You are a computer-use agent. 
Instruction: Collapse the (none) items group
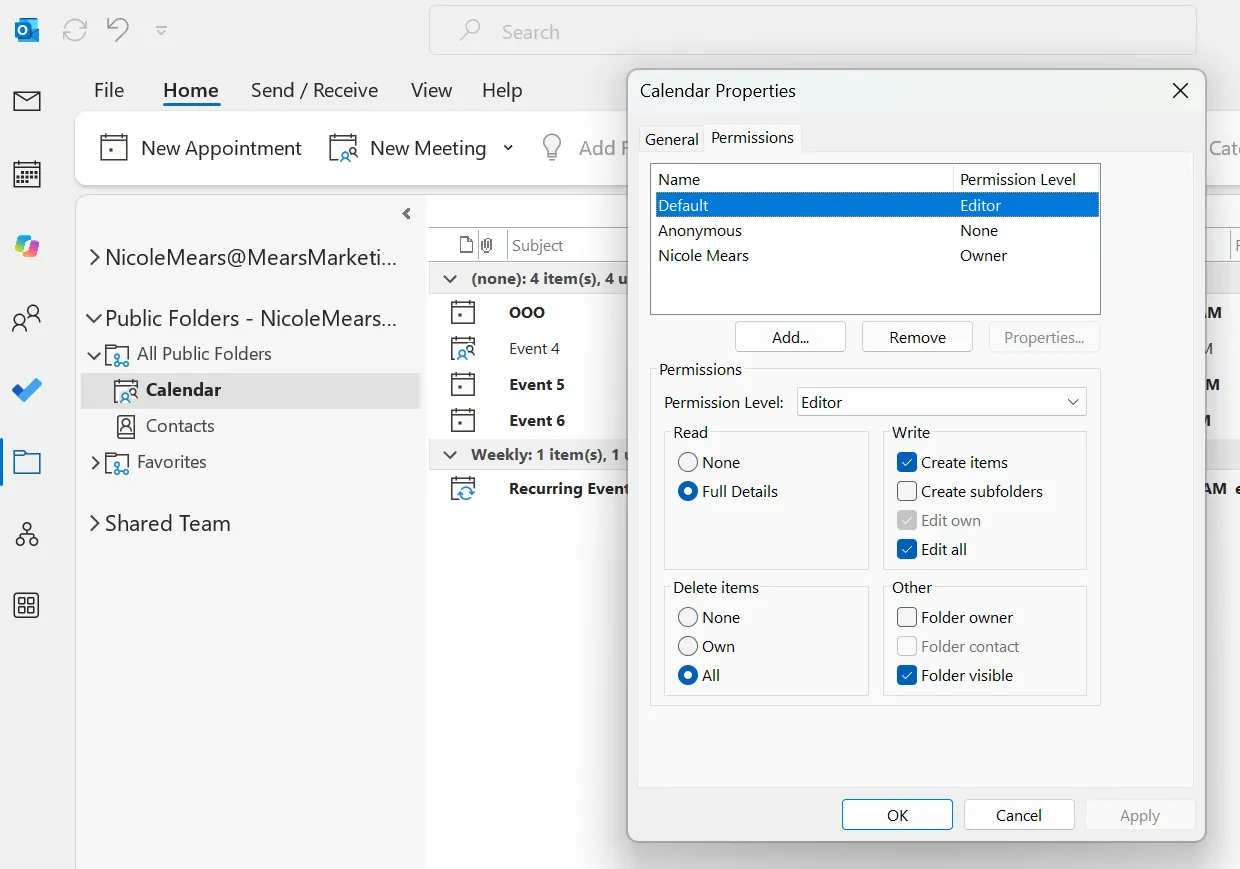pyautogui.click(x=451, y=280)
